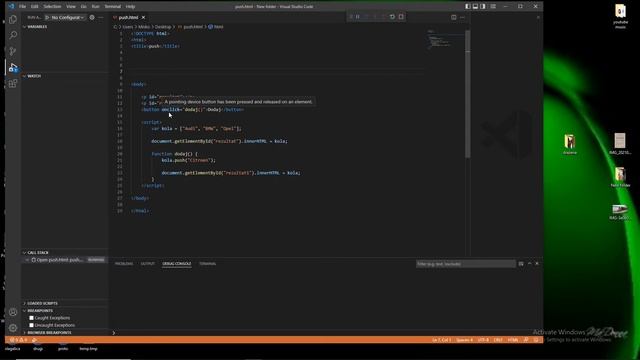The image size is (640, 360).
Task: Toggle secondary sidebar visibility in title bar
Action: point(483,7)
